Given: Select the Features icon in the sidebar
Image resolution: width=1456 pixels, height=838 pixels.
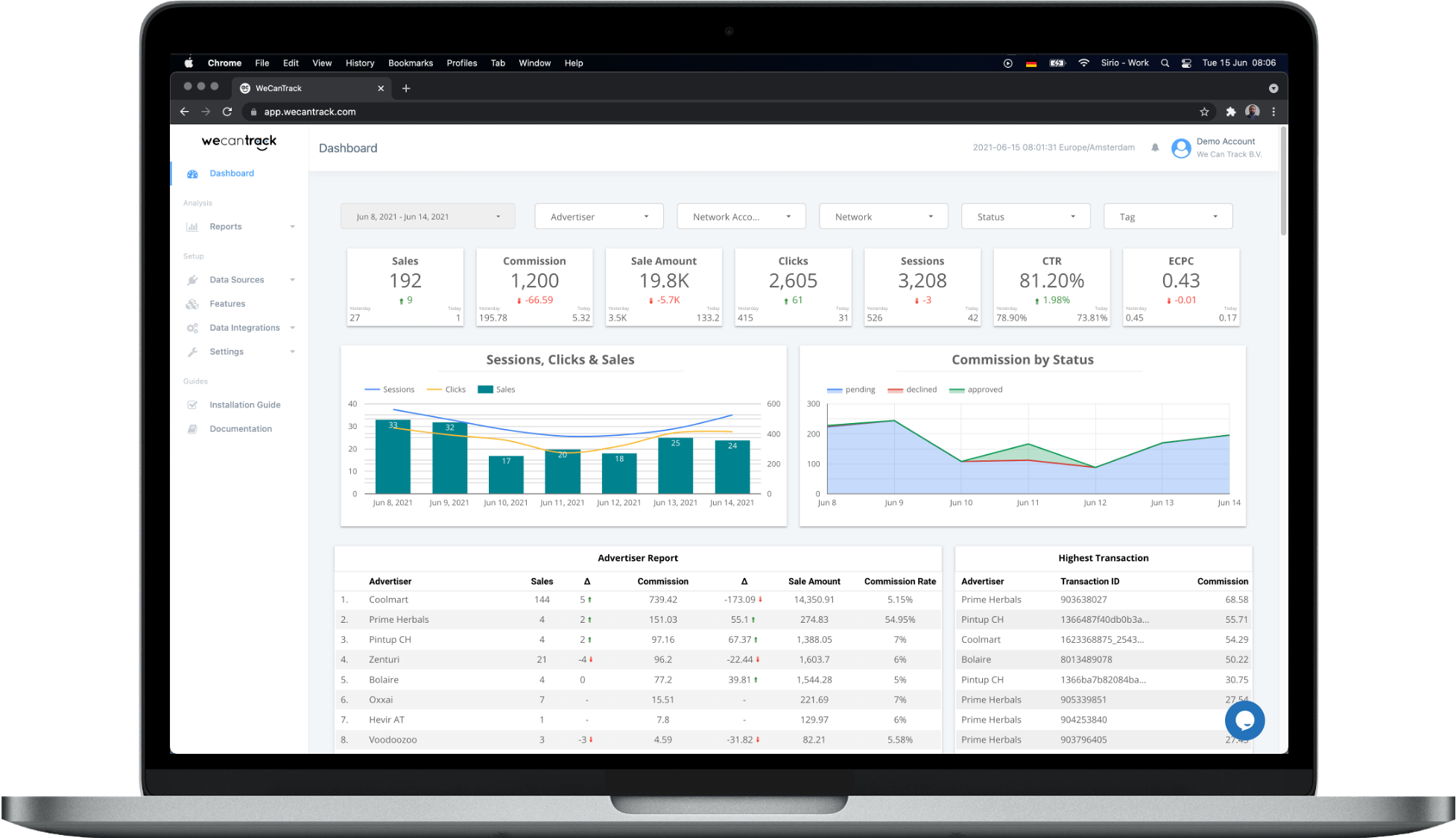Looking at the screenshot, I should (194, 303).
